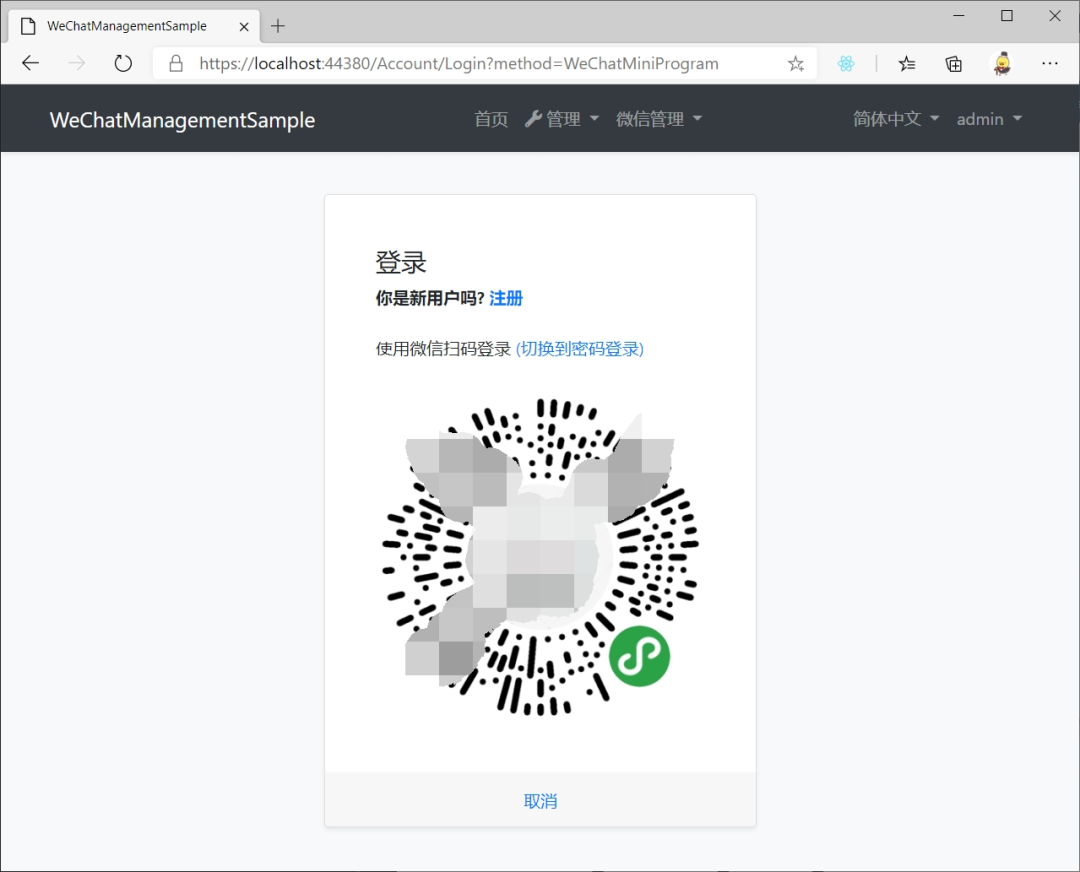
Task: Maximize the browser window
Action: (1007, 16)
